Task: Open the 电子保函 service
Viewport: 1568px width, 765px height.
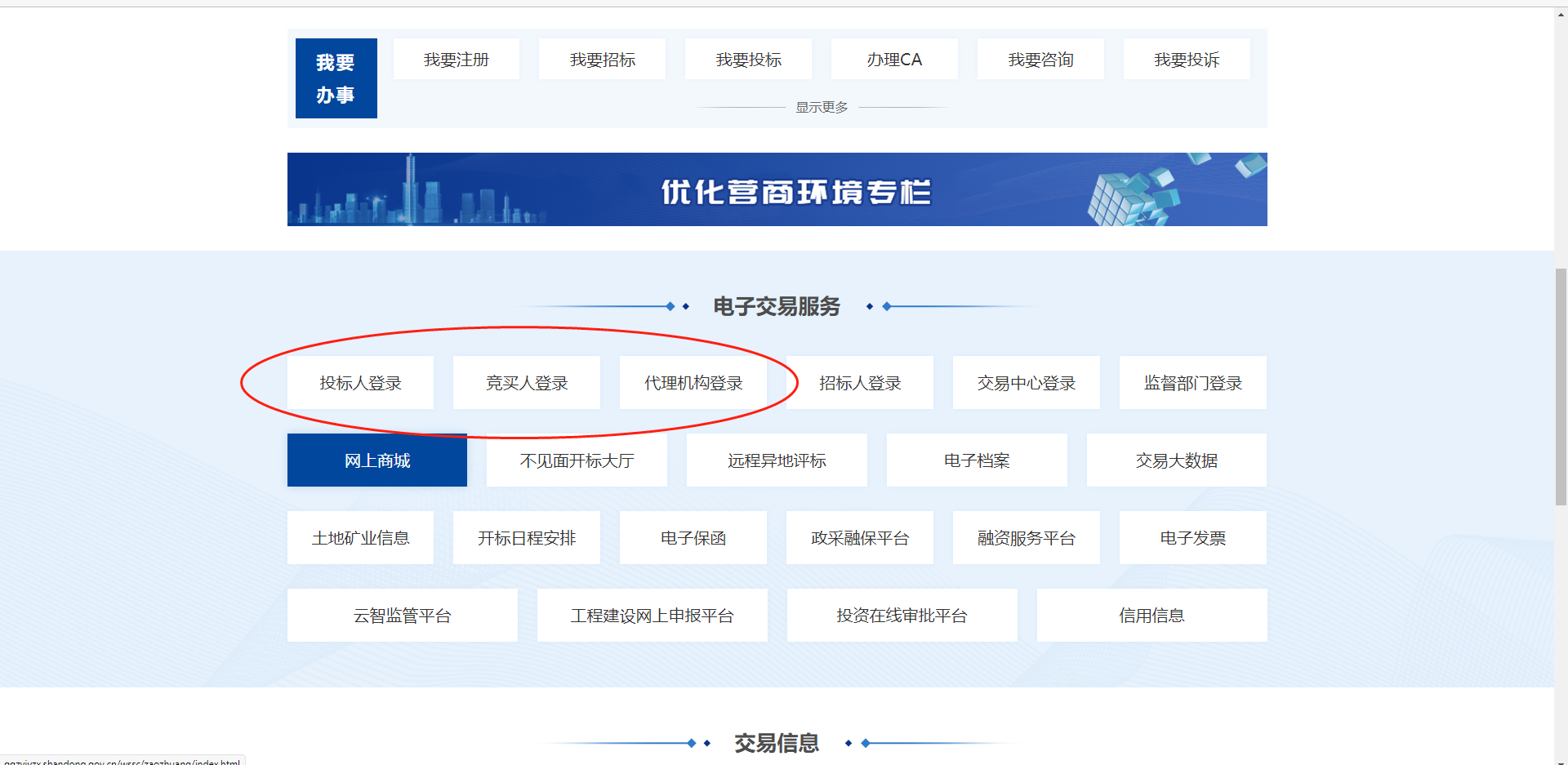Action: (x=693, y=537)
